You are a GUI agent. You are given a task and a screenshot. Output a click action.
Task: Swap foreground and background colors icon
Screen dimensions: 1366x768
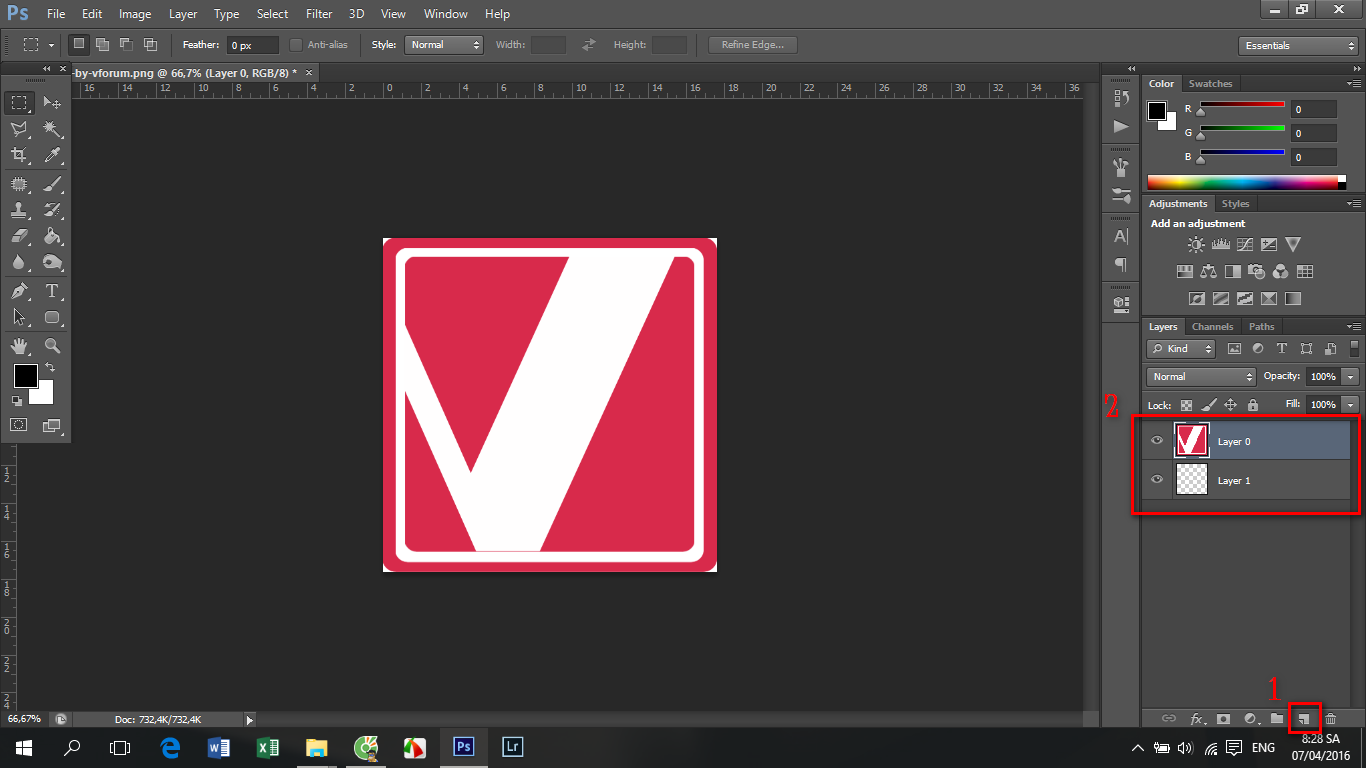point(50,369)
